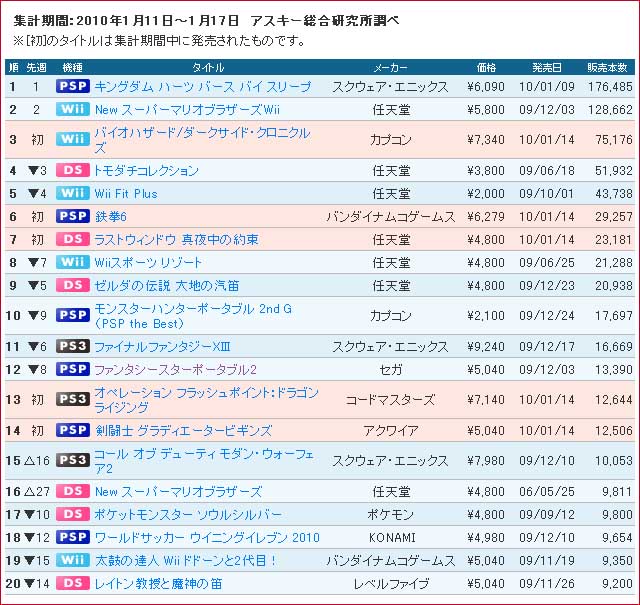Click the 価格 column header
Screen dimensions: 640x605
click(486, 67)
